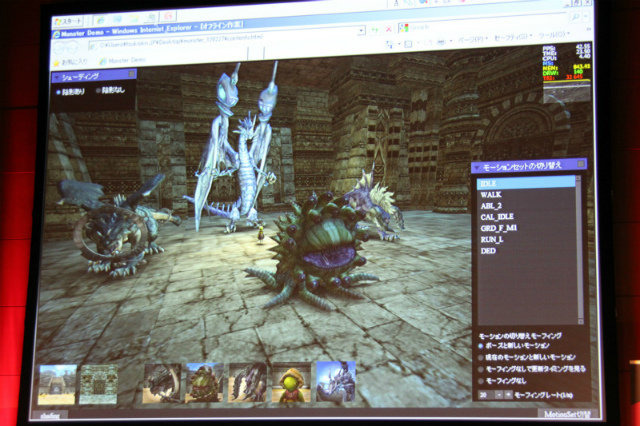Close the motion set panel via corner box
The height and width of the screenshot is (426, 640).
pyautogui.click(x=581, y=164)
